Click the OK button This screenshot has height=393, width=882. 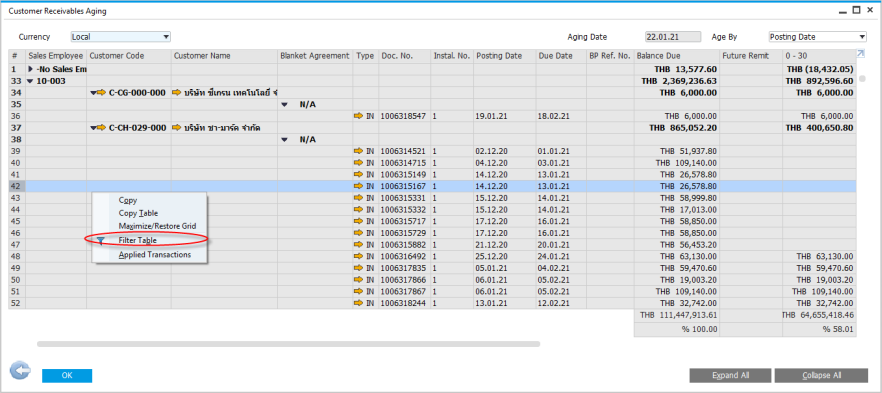(x=67, y=376)
